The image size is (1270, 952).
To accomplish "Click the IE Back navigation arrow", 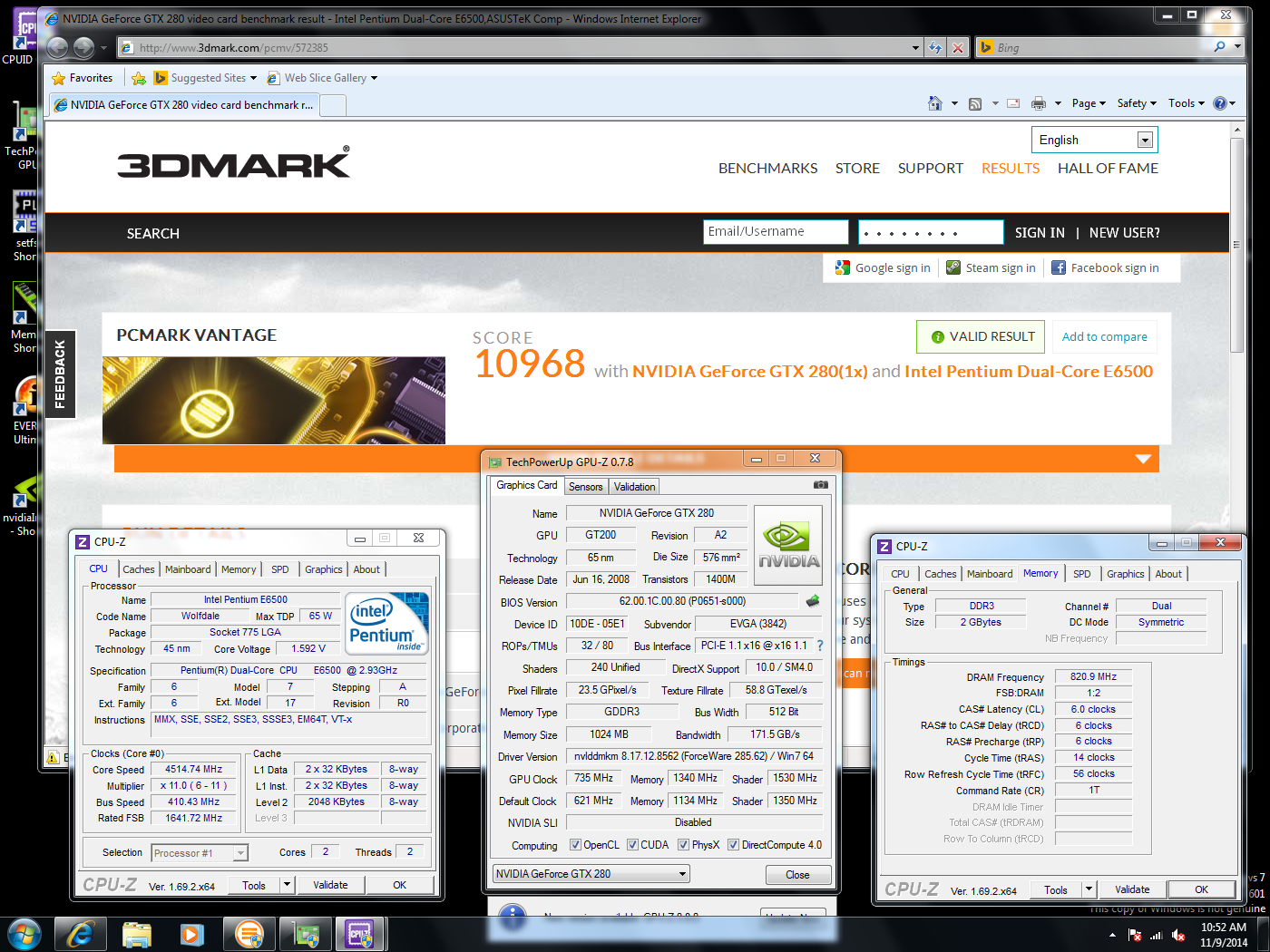I will 57,47.
